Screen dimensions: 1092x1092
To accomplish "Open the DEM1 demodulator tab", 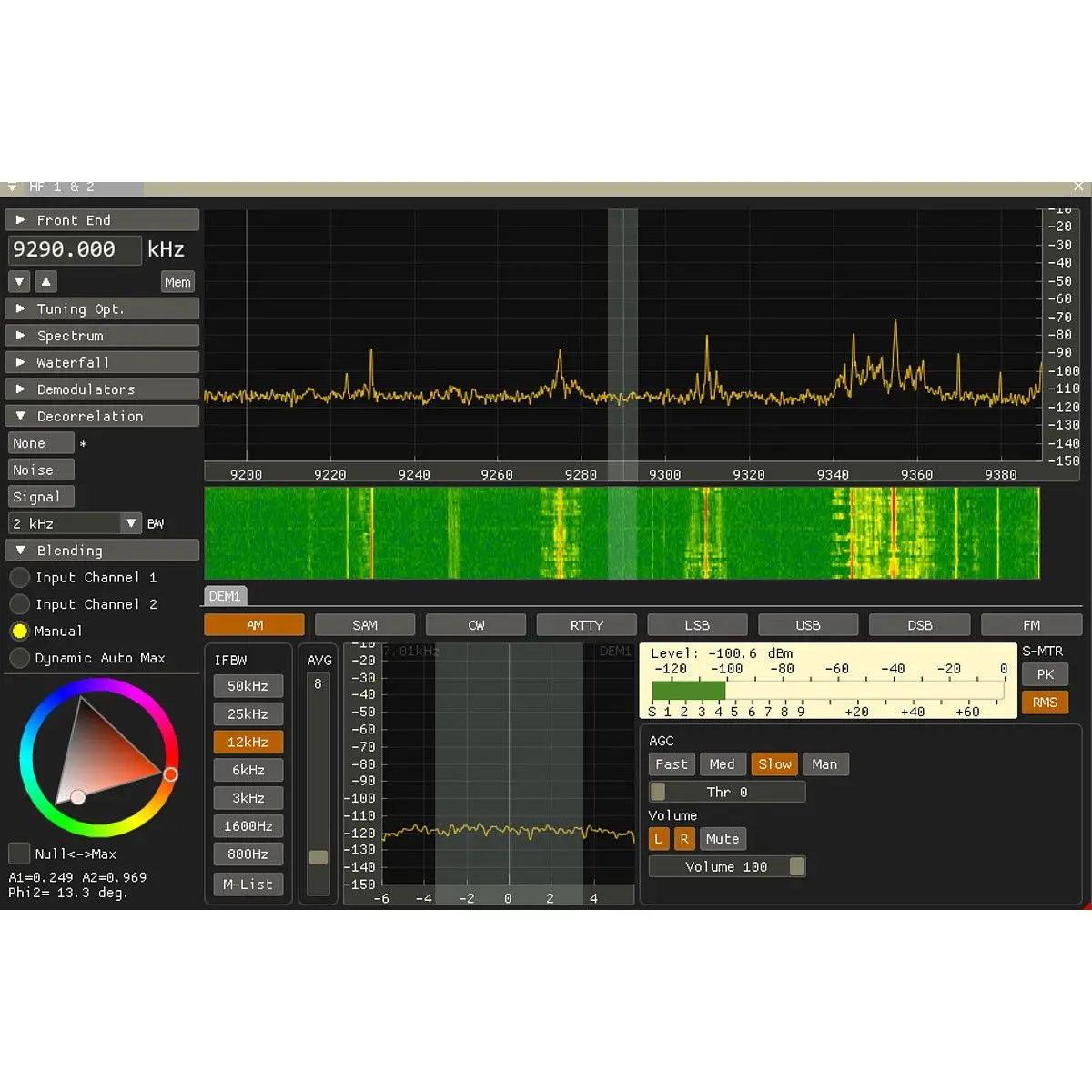I will coord(225,596).
